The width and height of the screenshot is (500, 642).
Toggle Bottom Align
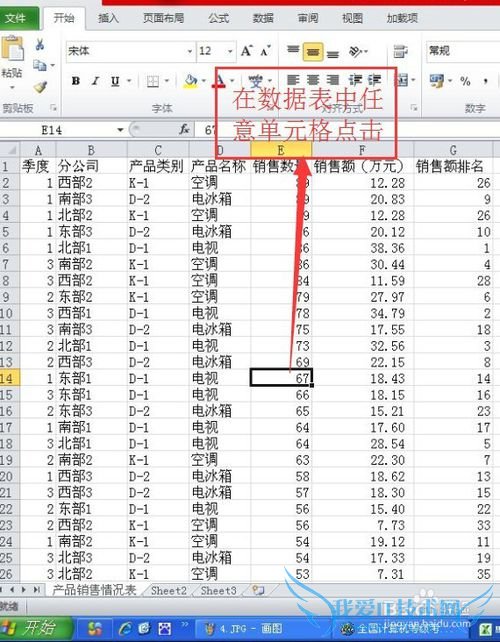coord(333,52)
